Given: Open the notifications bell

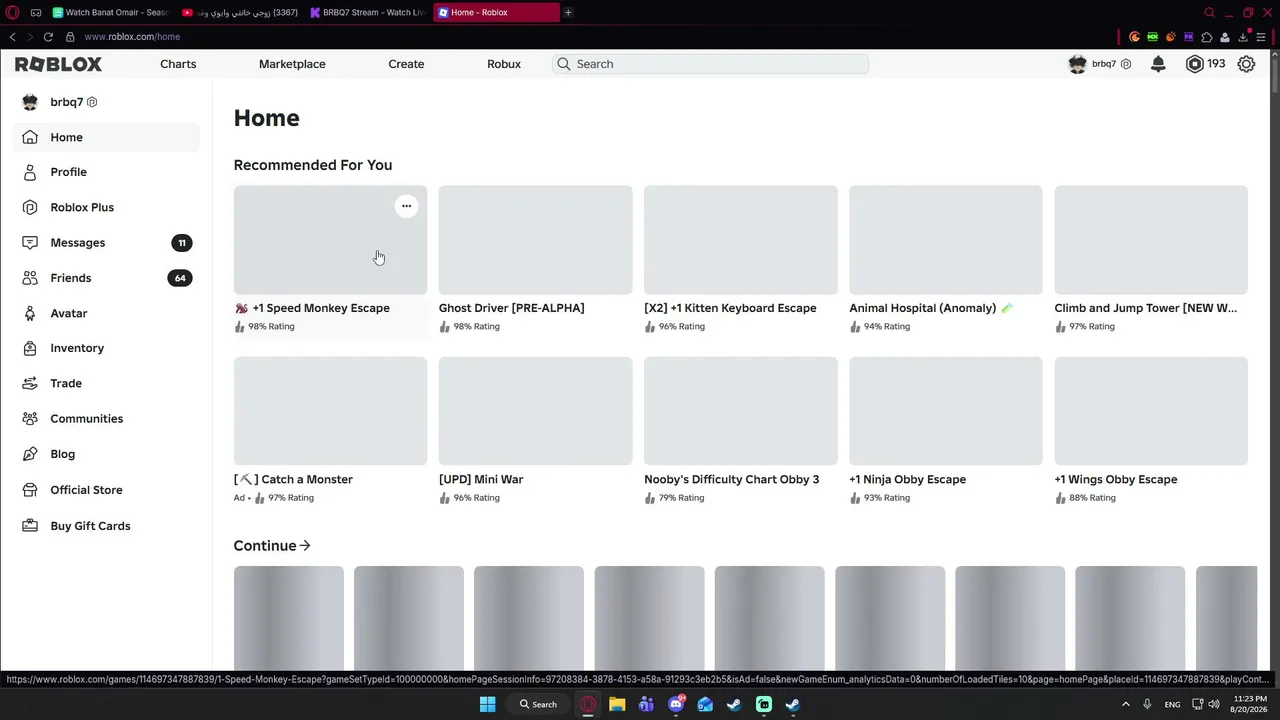Looking at the screenshot, I should point(1158,64).
